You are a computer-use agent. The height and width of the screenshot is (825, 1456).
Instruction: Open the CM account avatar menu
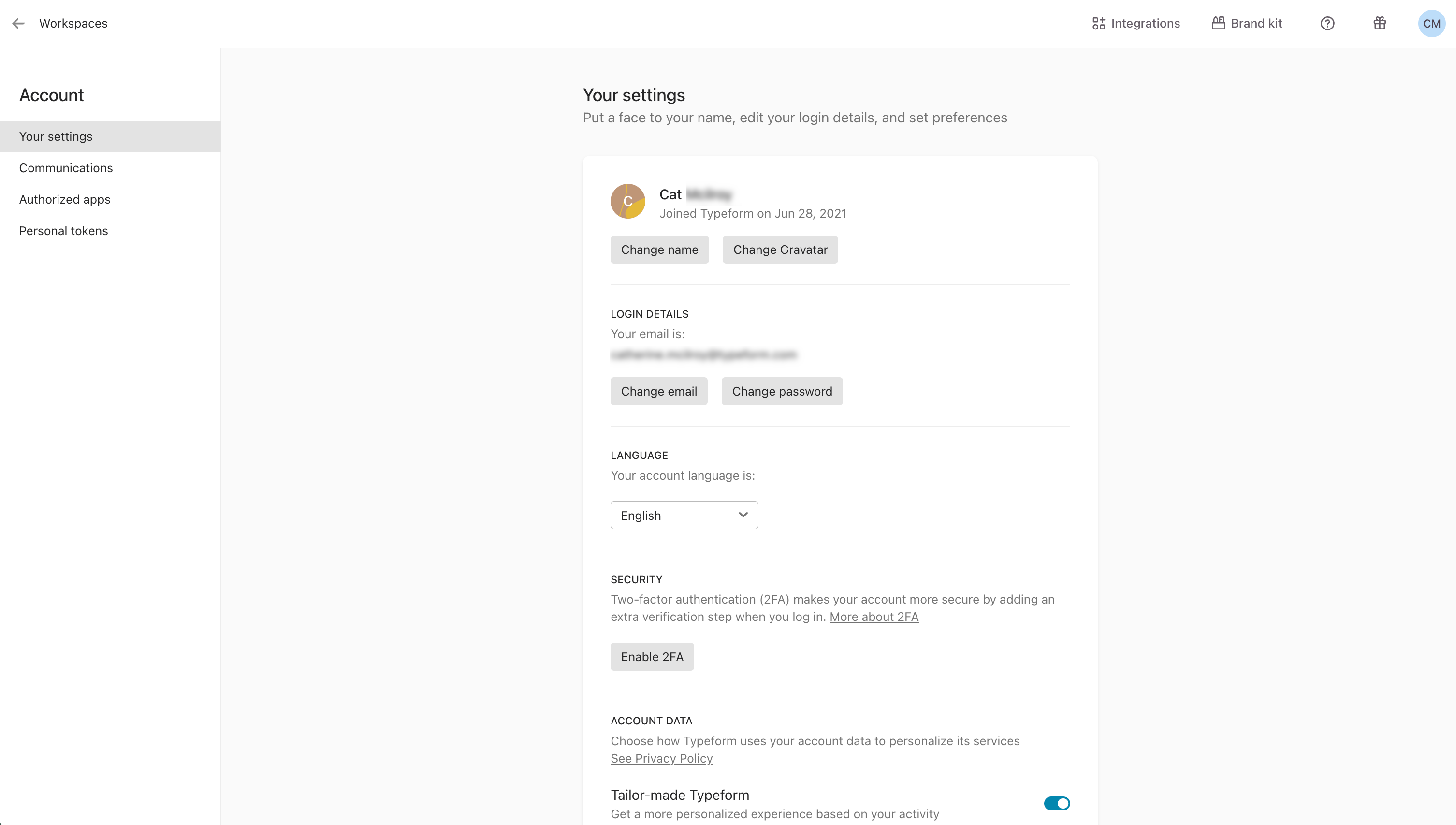click(1431, 23)
